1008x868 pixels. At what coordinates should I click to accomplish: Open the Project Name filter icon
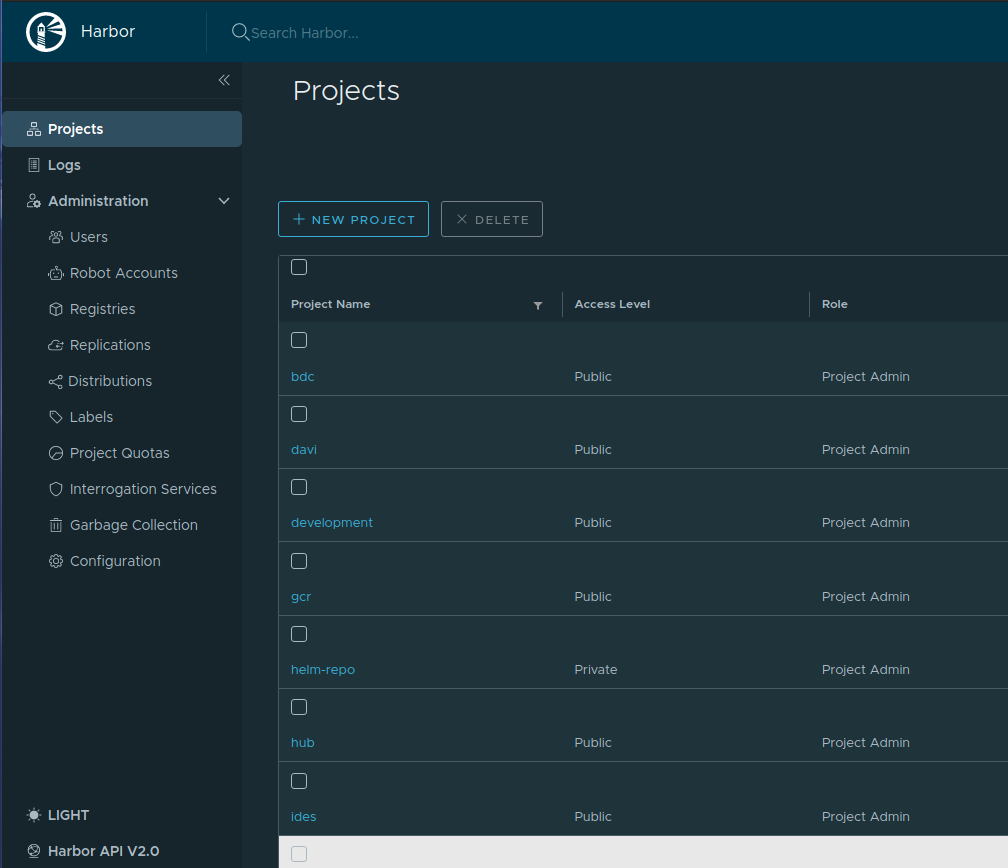click(538, 305)
